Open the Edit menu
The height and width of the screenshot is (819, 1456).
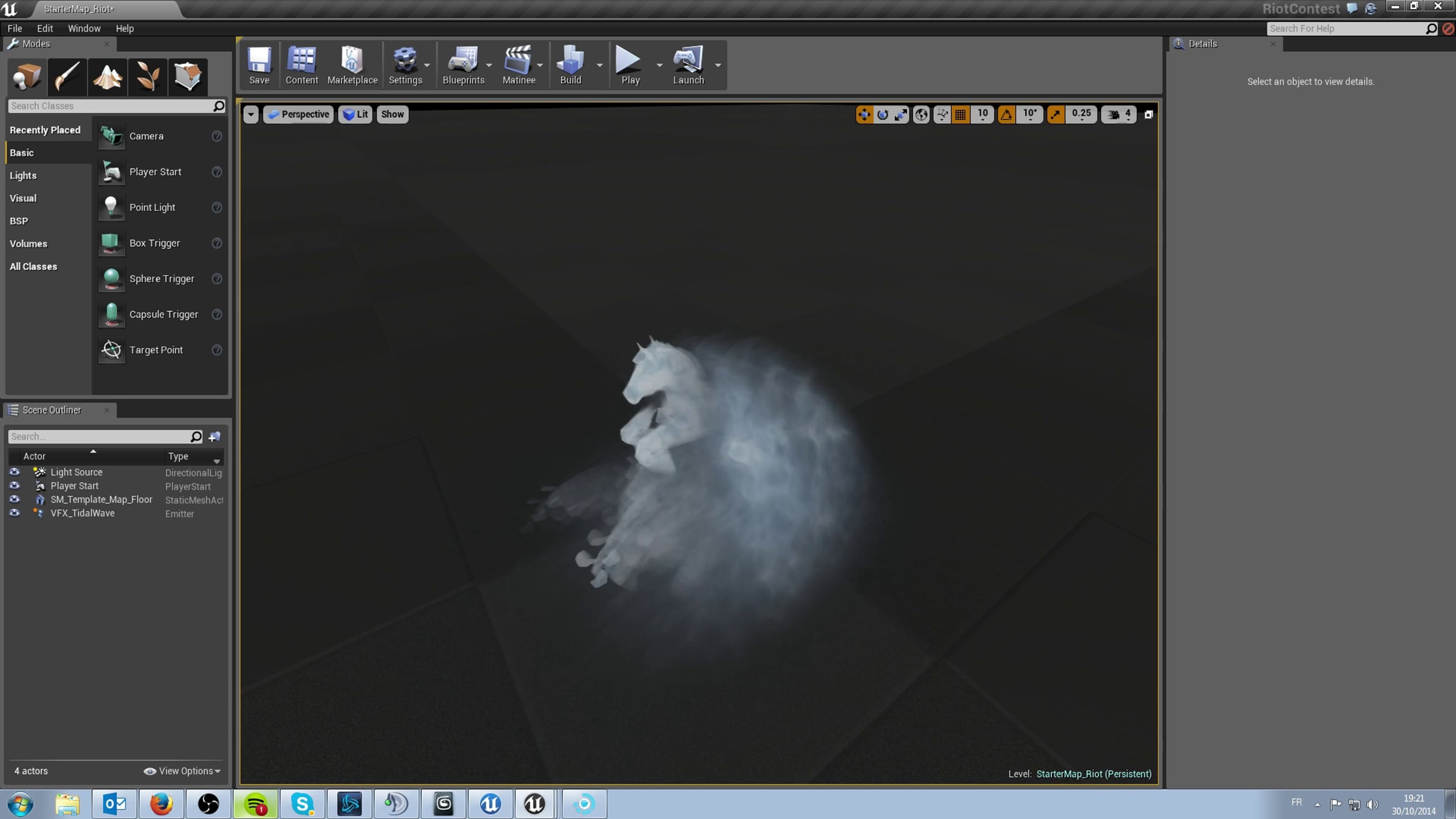click(45, 29)
